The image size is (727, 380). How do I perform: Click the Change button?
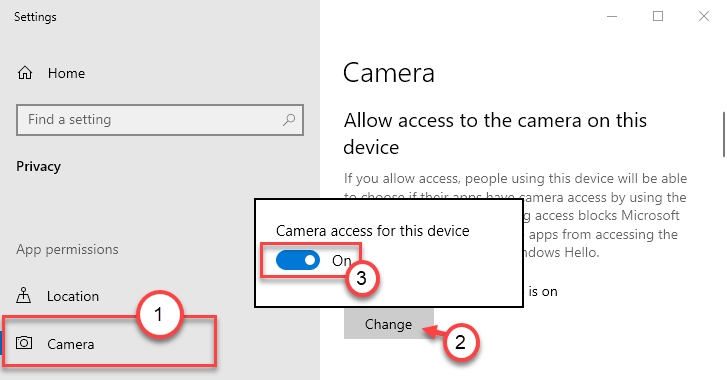[x=389, y=324]
